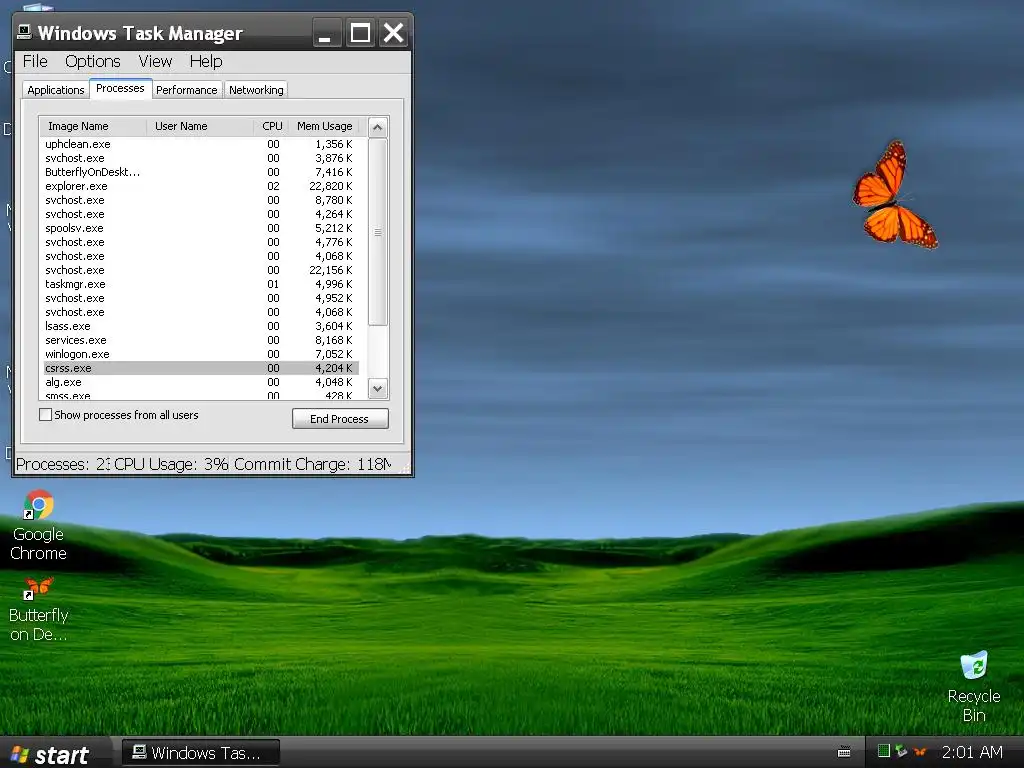Screen dimensions: 1024x768
Task: Switch to the Networking tab
Action: click(256, 90)
